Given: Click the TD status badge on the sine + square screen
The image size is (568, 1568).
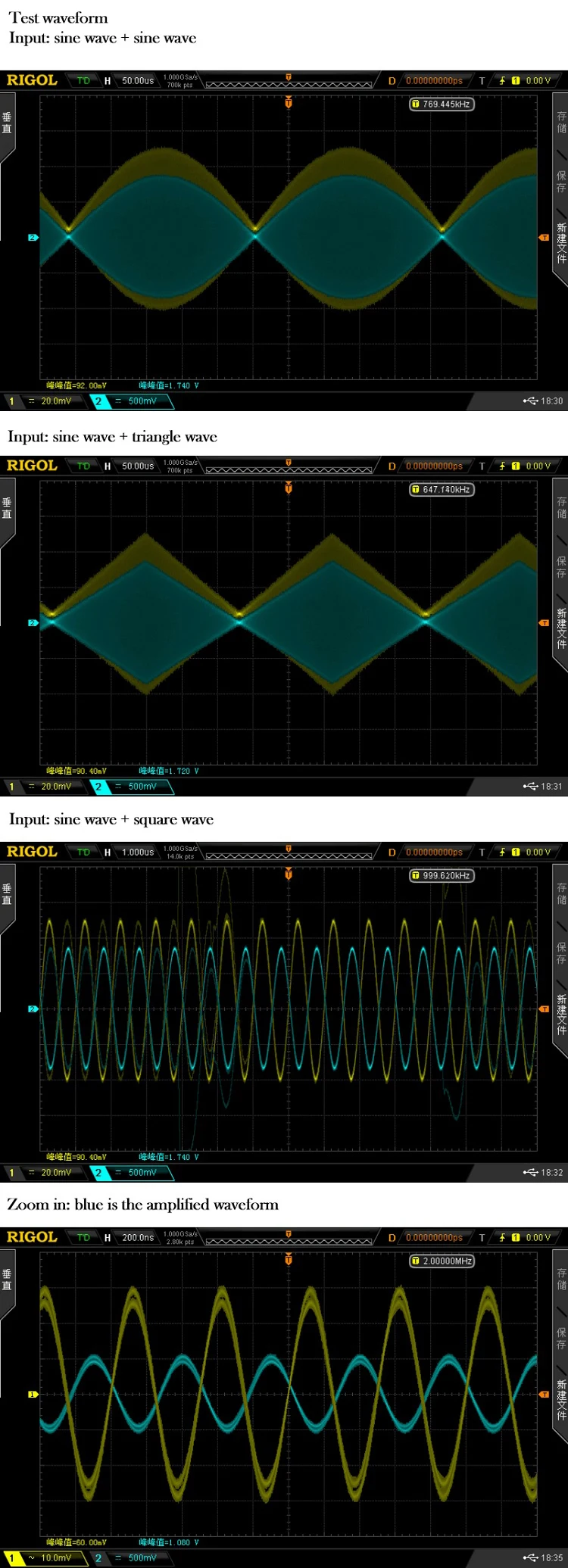Looking at the screenshot, I should pyautogui.click(x=83, y=852).
